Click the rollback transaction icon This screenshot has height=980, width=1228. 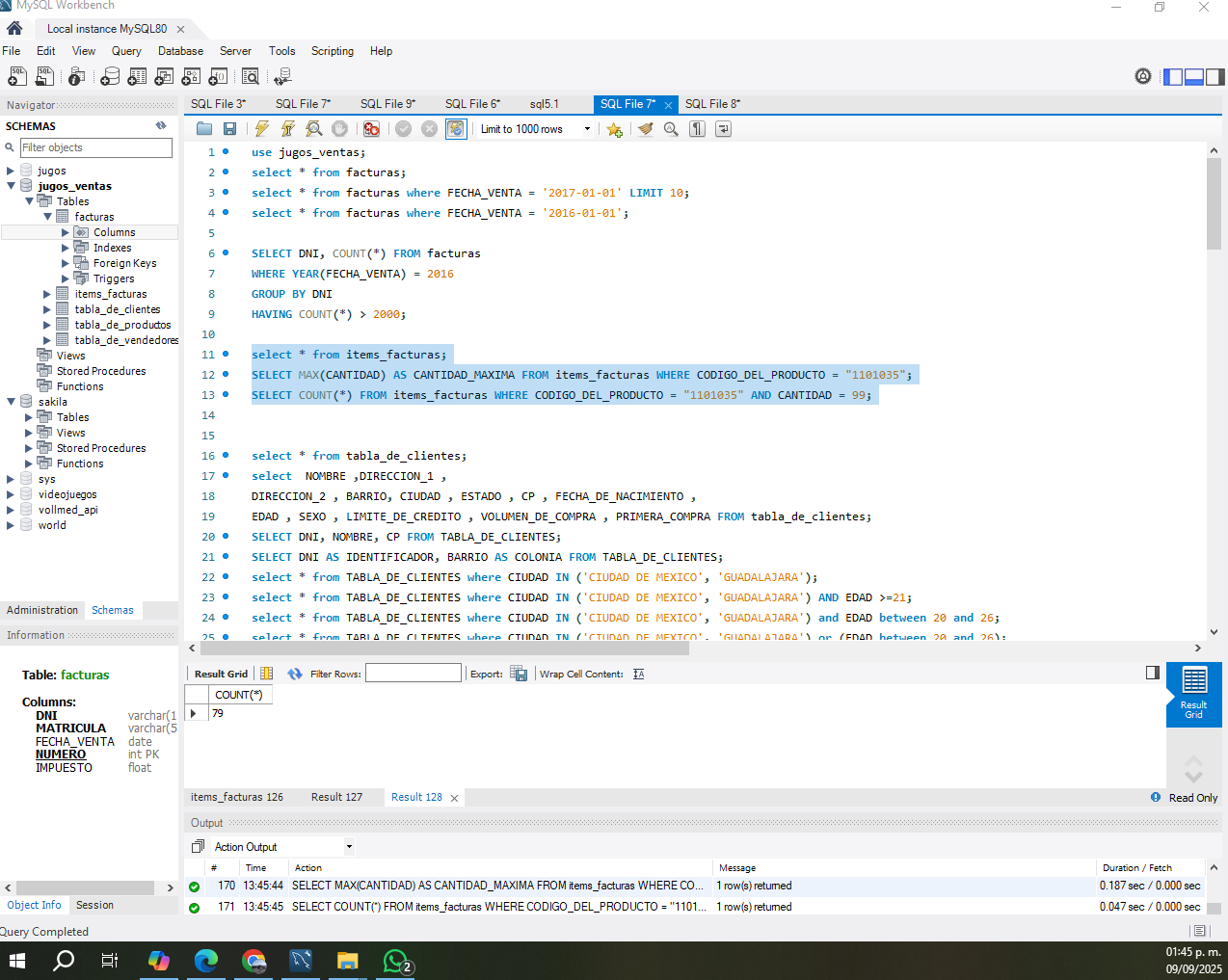click(430, 129)
